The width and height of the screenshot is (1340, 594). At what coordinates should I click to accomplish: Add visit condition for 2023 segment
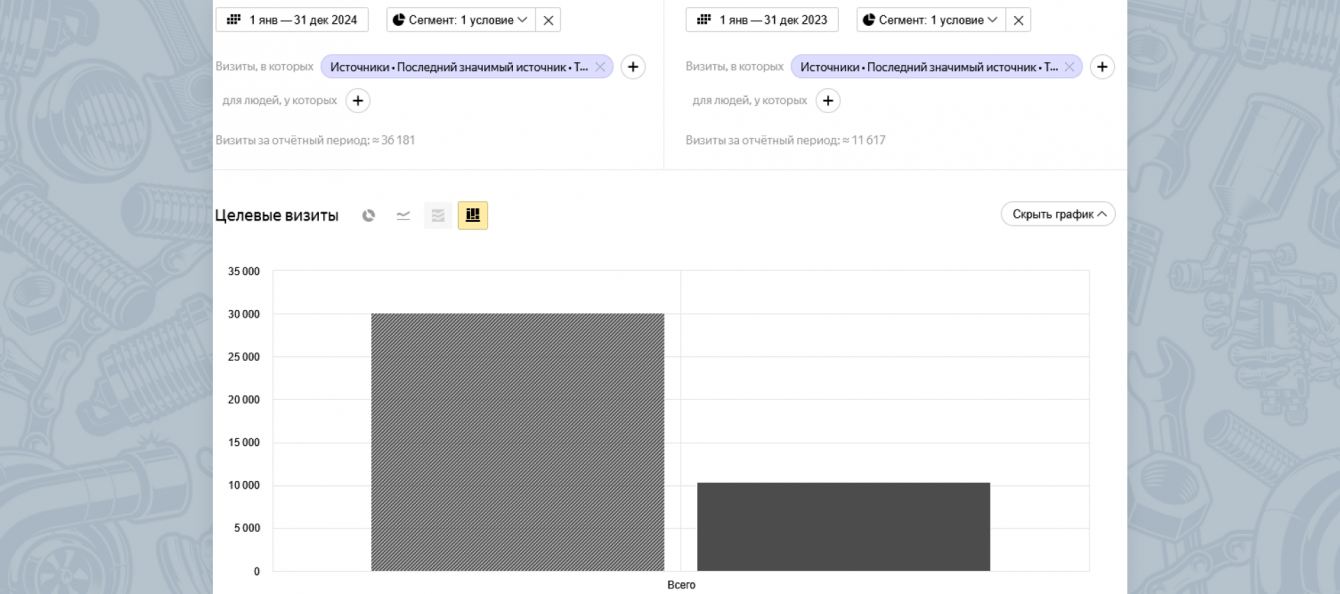1102,67
